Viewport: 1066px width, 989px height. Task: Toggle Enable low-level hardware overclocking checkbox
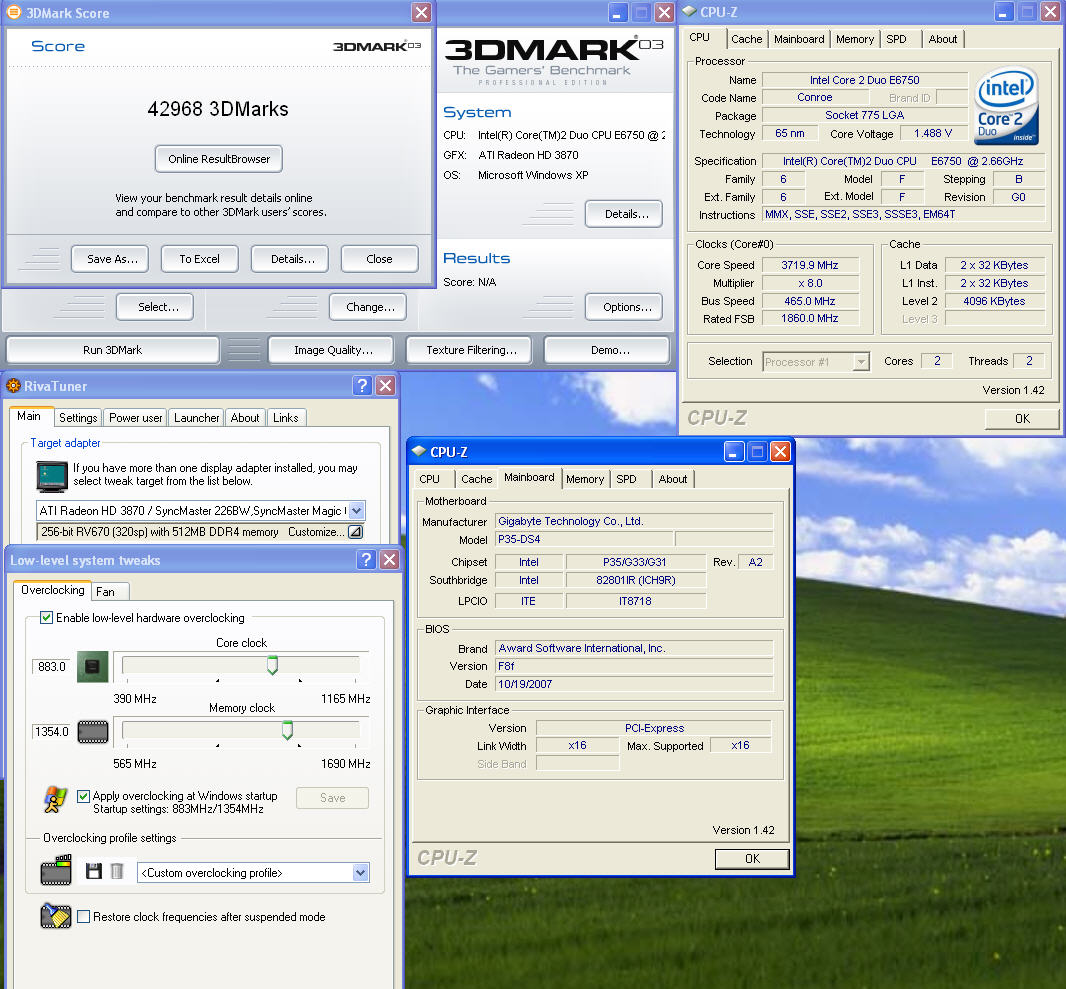pos(46,617)
